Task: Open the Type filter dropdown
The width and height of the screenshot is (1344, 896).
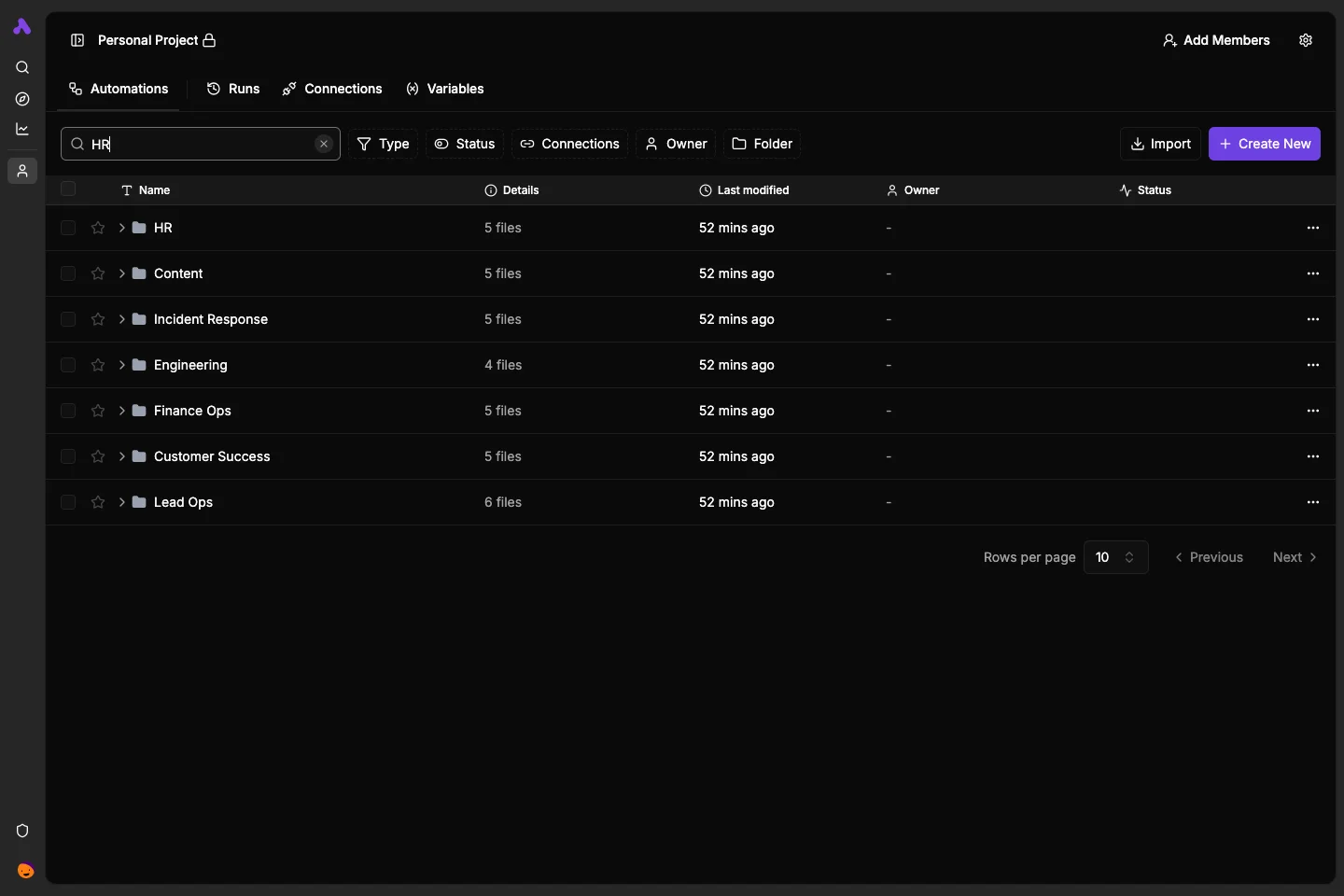Action: [384, 144]
